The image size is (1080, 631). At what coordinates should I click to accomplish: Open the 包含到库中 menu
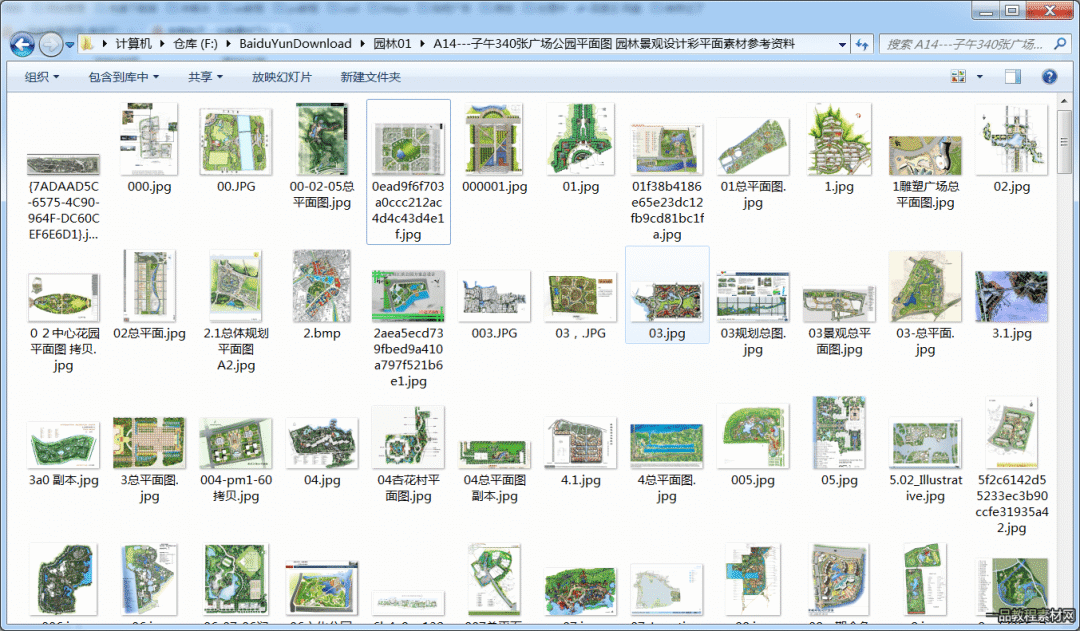(123, 76)
